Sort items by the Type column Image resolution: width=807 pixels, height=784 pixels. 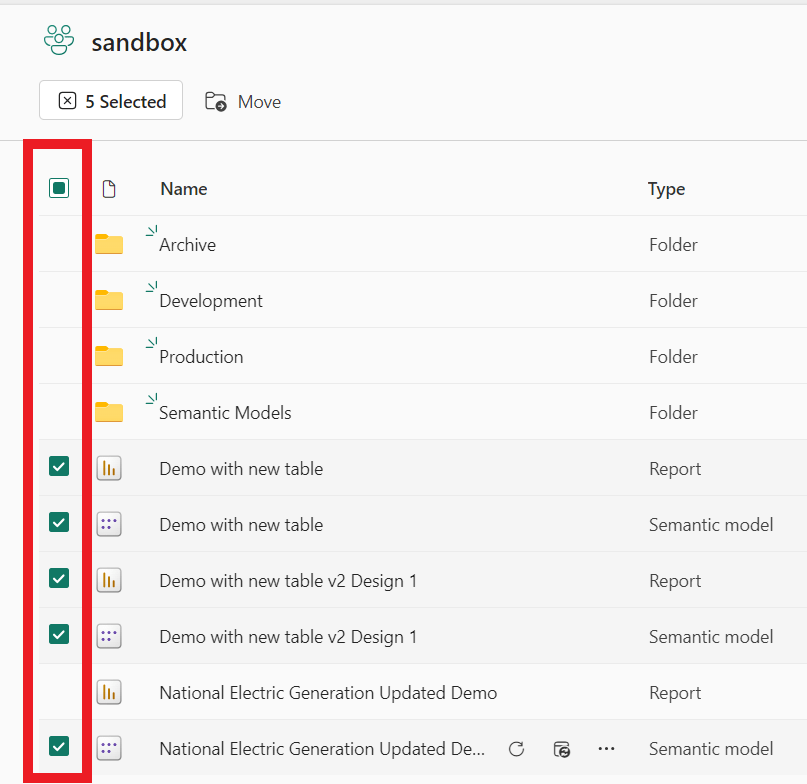click(x=666, y=188)
